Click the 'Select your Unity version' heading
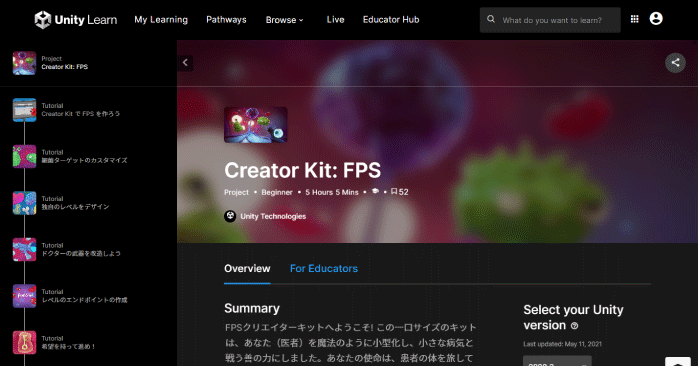 (573, 317)
